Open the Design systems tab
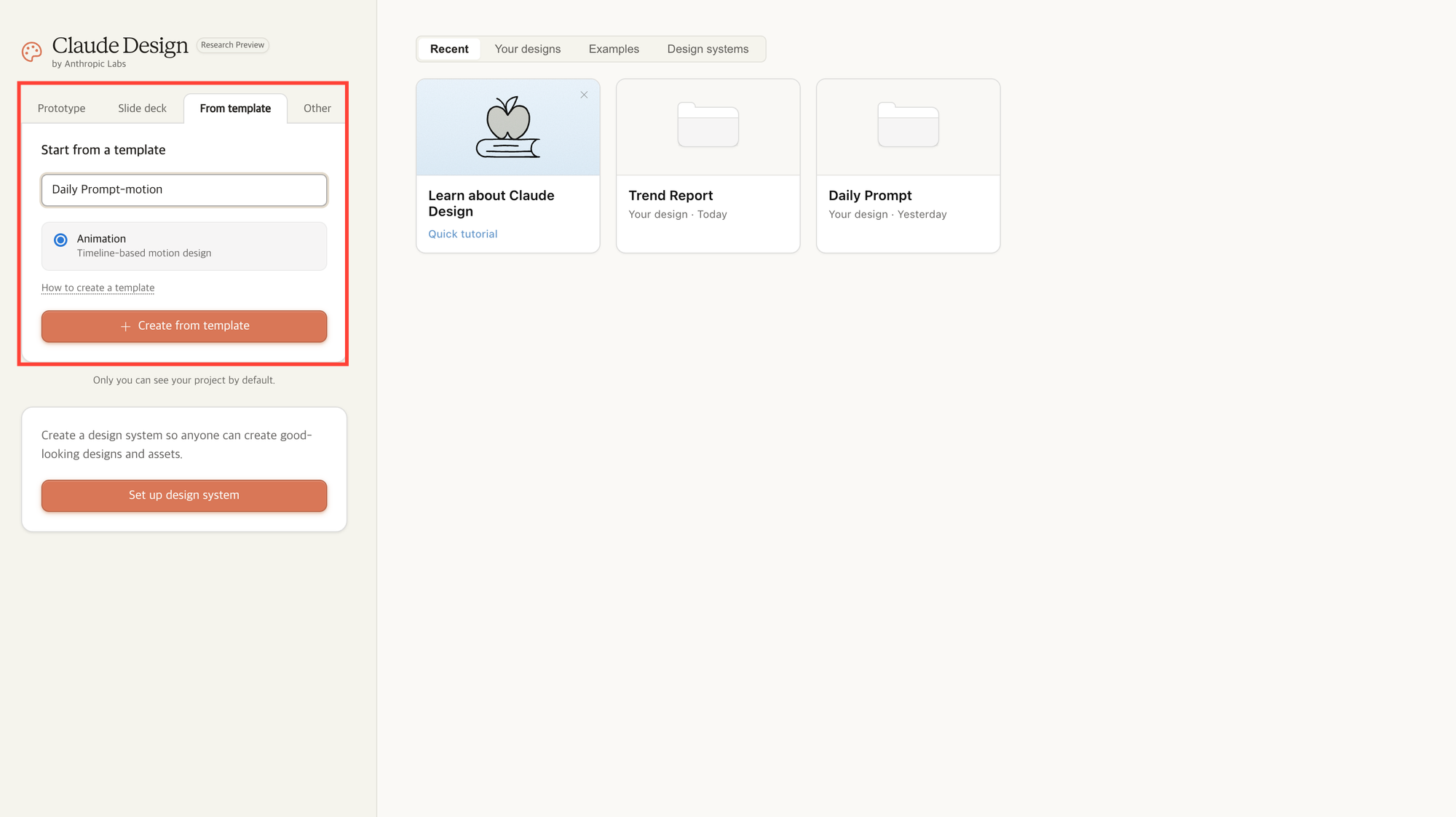The width and height of the screenshot is (1456, 817). coord(708,49)
